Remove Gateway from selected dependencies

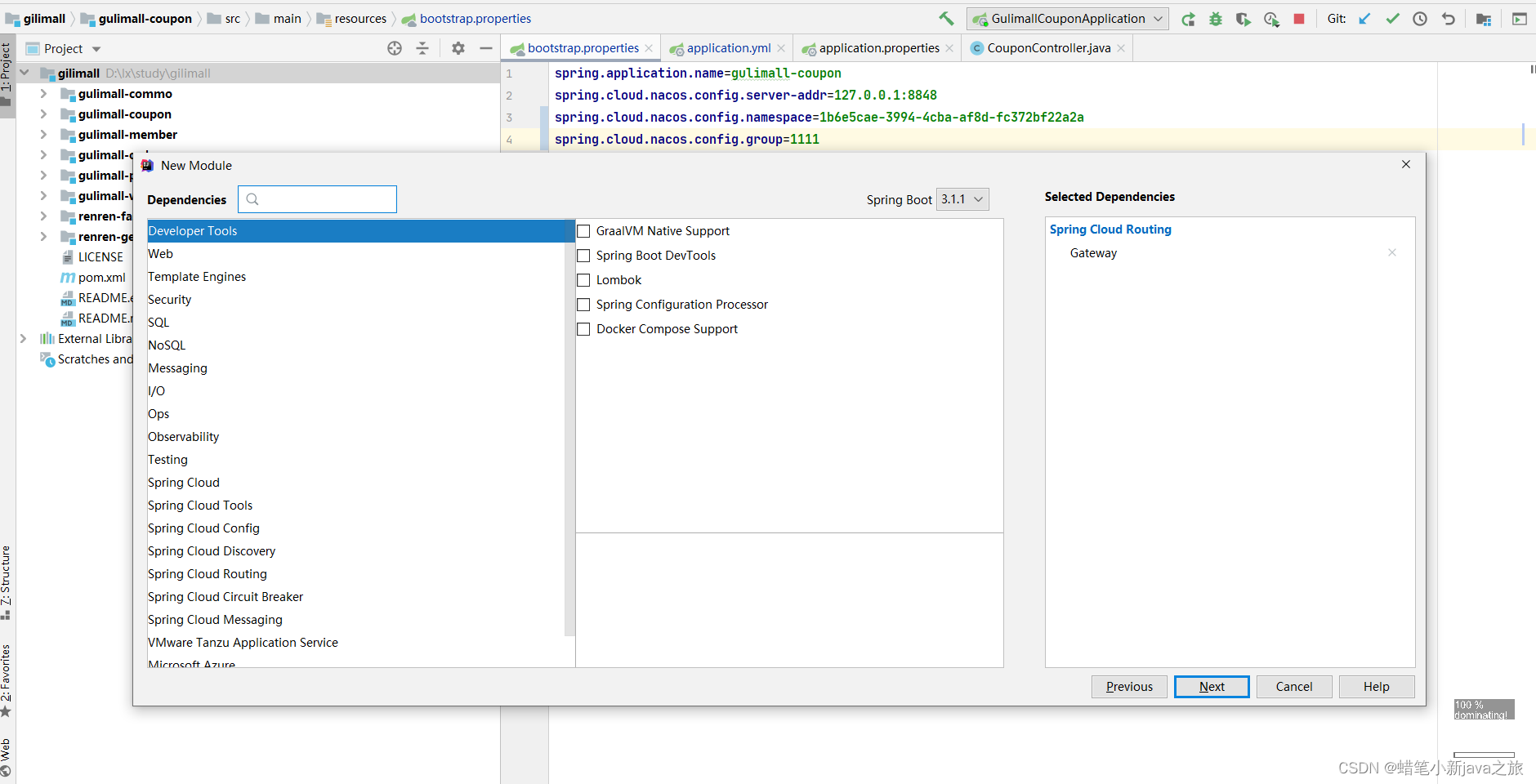pos(1392,252)
